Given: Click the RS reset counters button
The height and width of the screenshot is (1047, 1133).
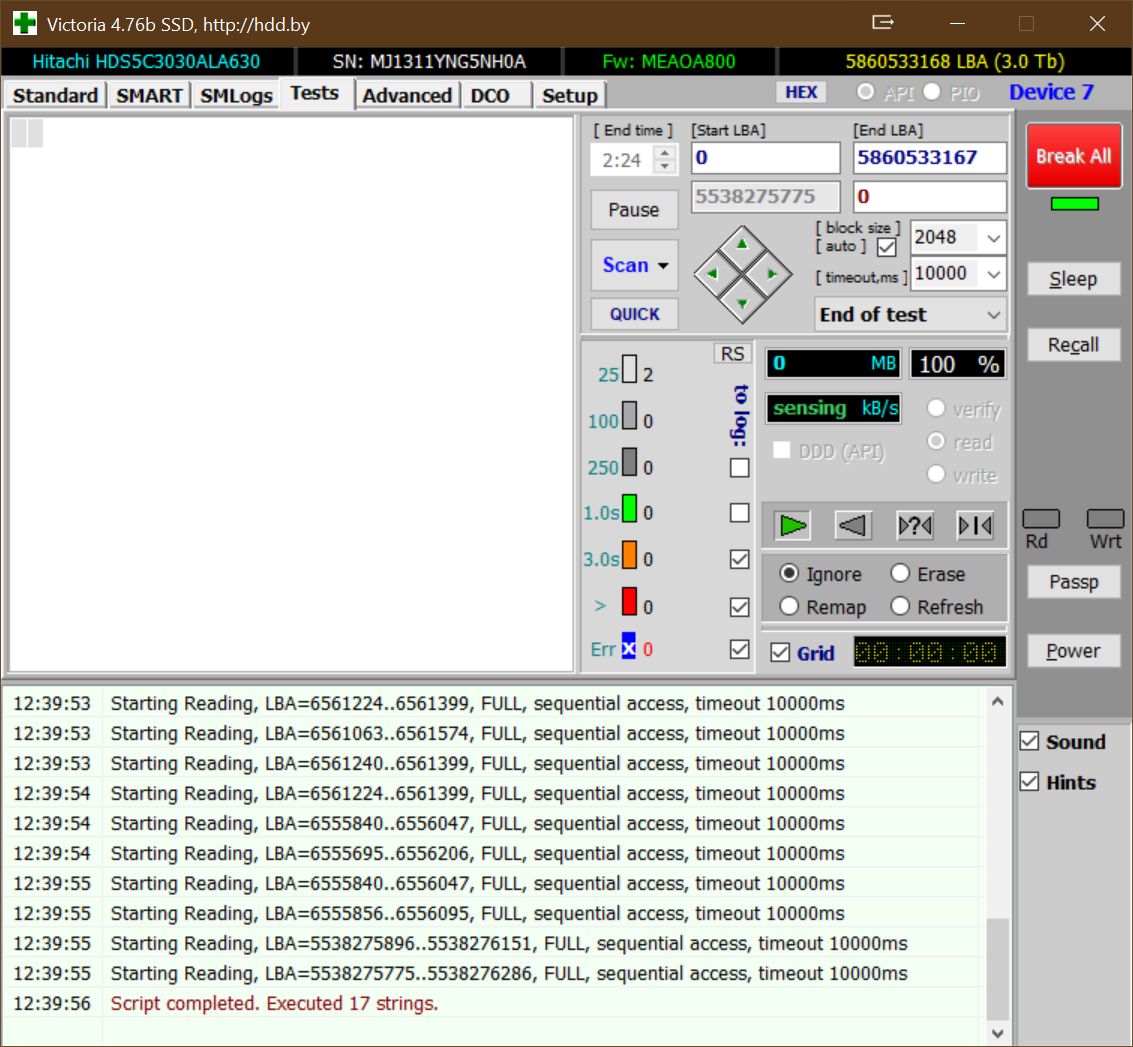Looking at the screenshot, I should point(732,353).
